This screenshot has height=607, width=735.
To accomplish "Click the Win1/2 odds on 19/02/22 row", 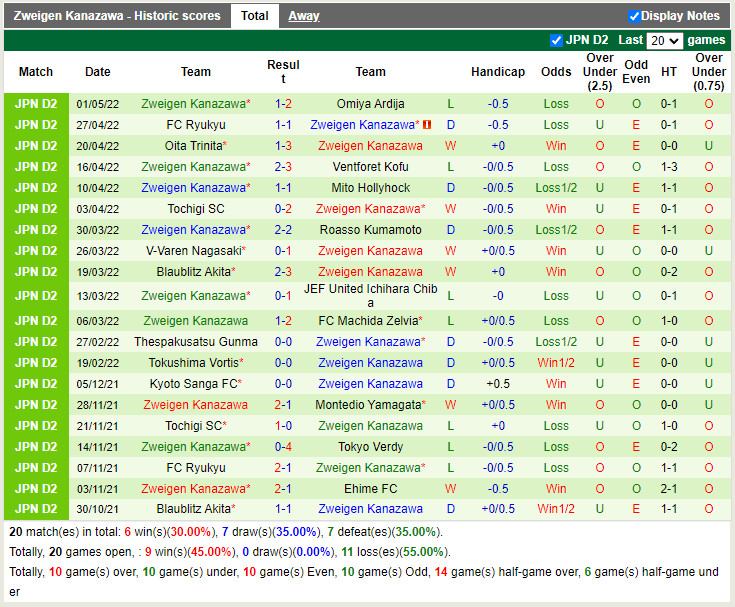I will [x=556, y=363].
